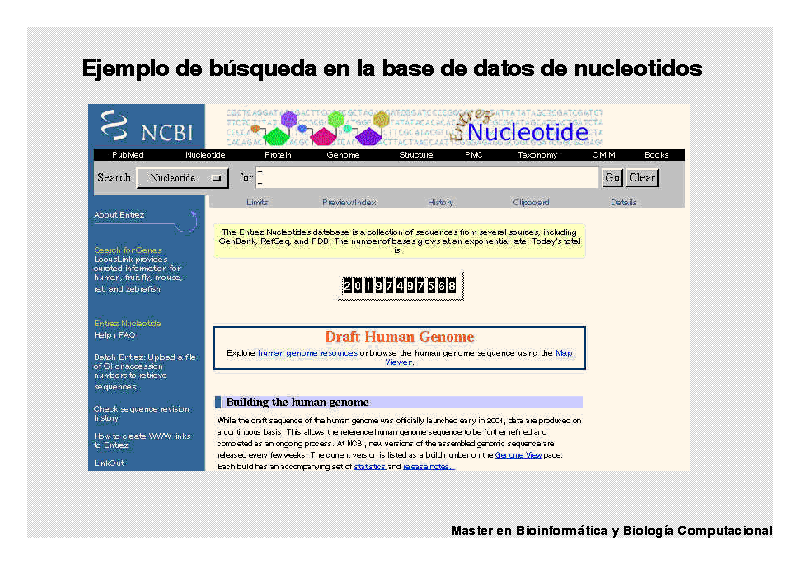This screenshot has width=800, height=565.
Task: Open the Help | FAQ sidebar link
Action: (114, 336)
